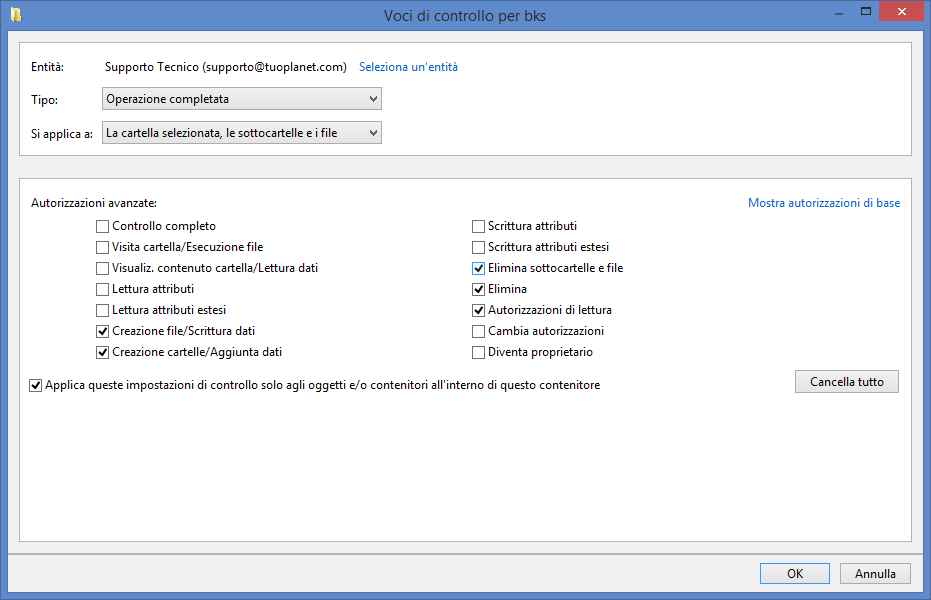931x600 pixels.
Task: Show Mostra autorizzazioni di base
Action: [824, 203]
